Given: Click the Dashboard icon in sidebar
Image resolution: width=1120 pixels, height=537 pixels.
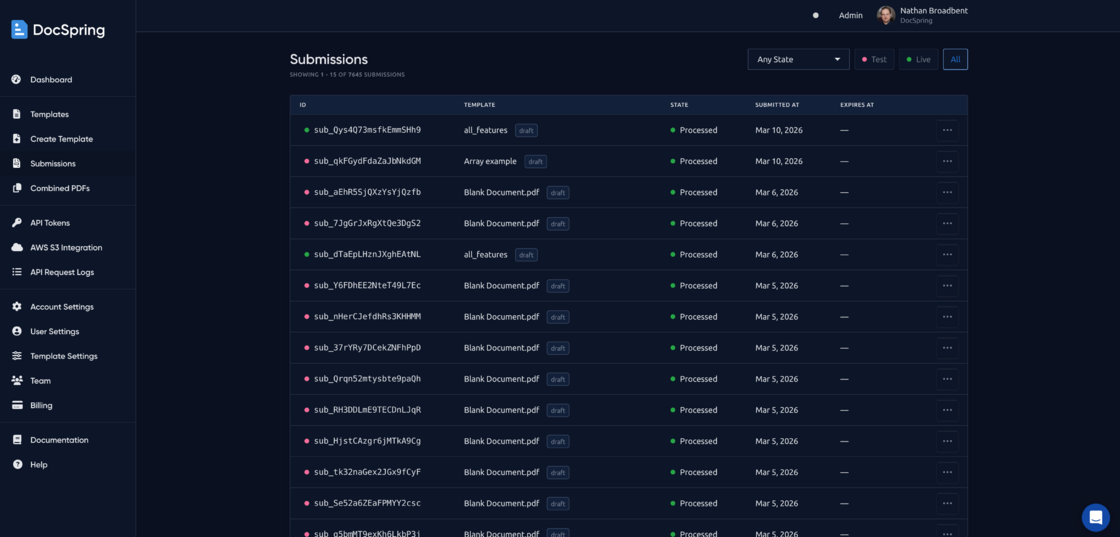Looking at the screenshot, I should coord(17,80).
